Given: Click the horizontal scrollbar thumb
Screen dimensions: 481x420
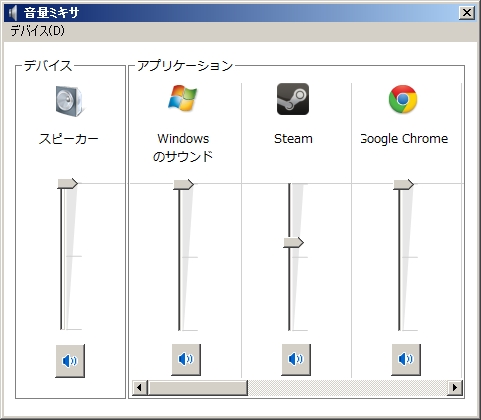Looking at the screenshot, I should coord(198,388).
